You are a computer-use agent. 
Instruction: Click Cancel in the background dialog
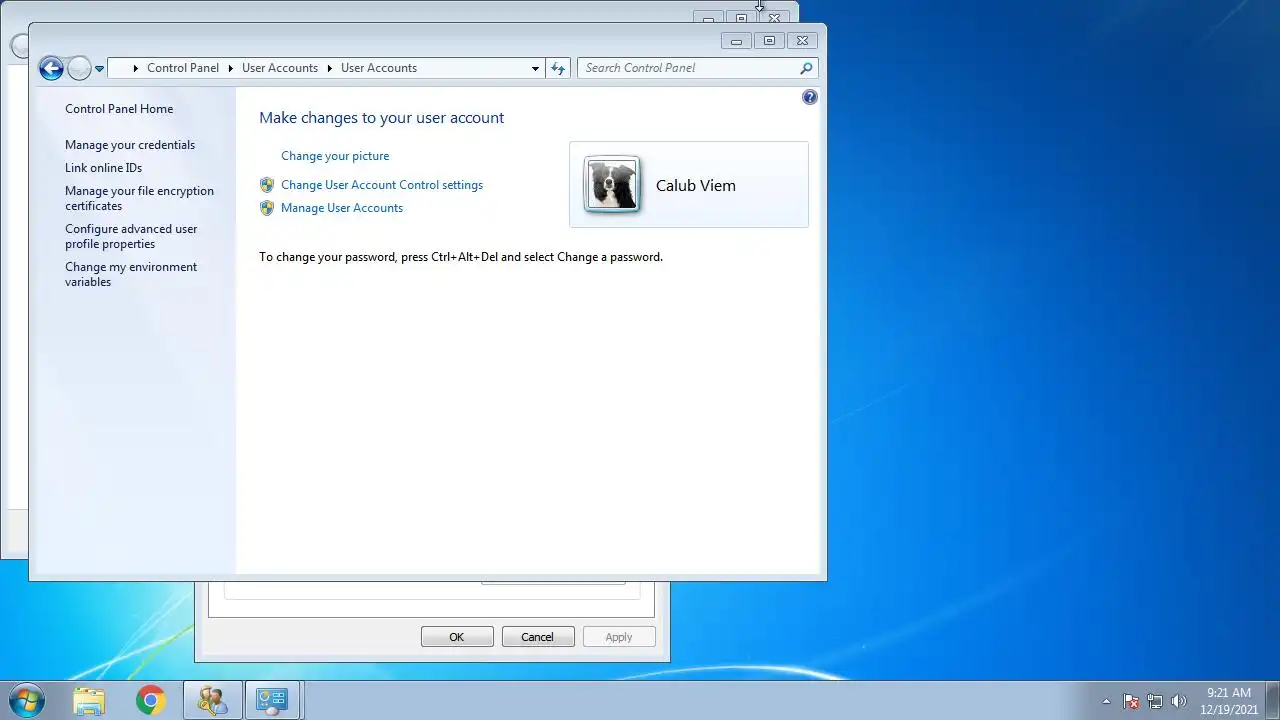click(x=537, y=637)
